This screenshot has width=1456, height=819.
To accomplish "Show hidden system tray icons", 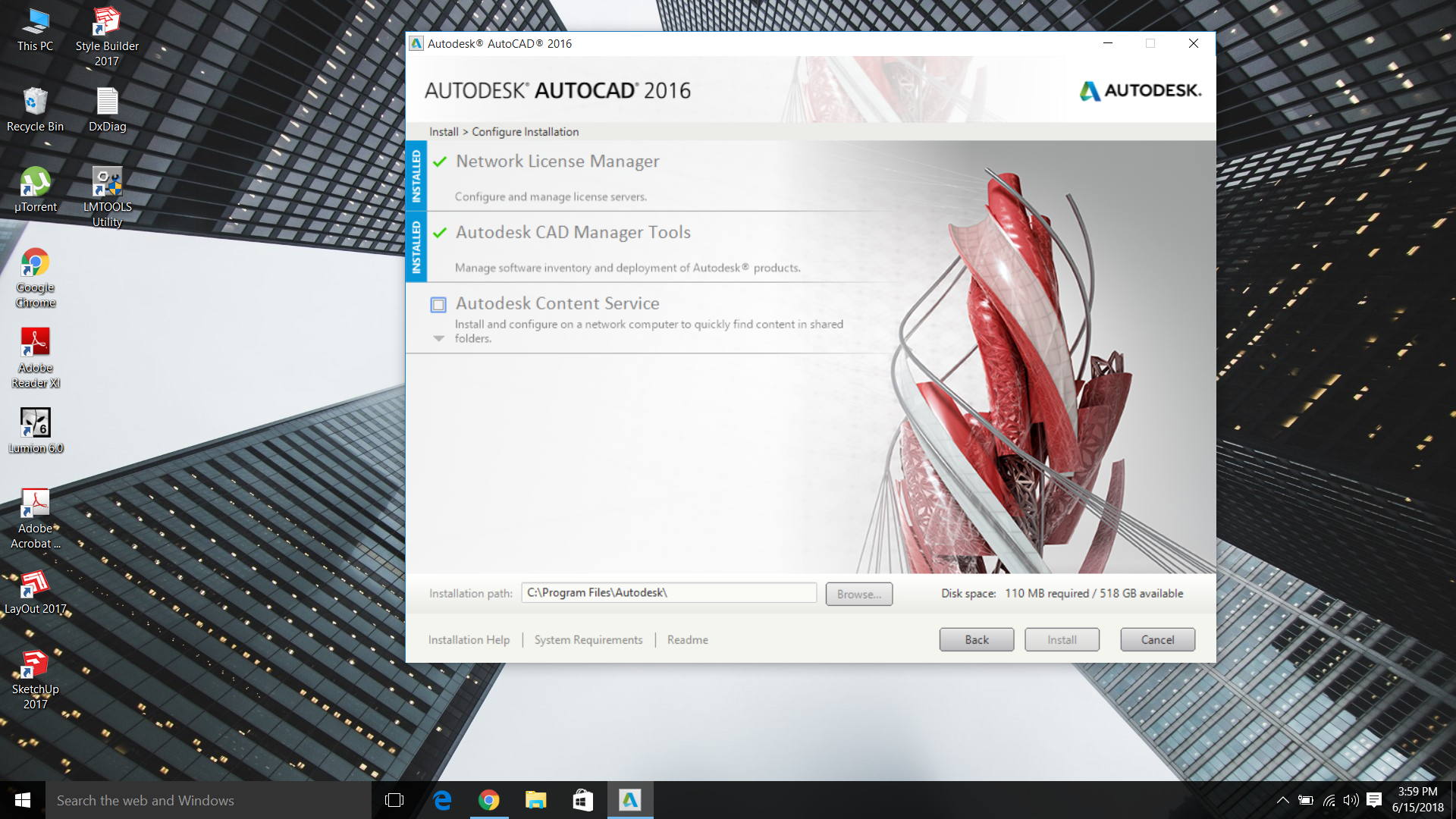I will [x=1282, y=800].
